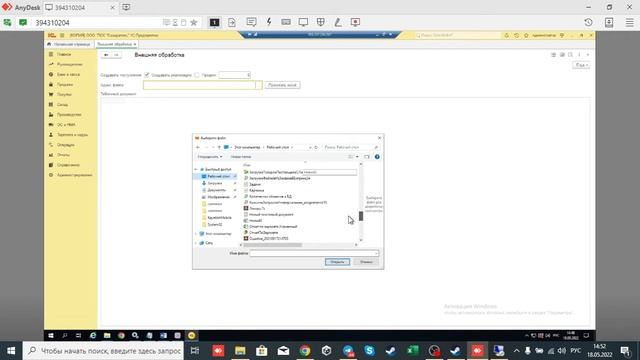
Task: Click 1C back navigation arrow
Action: click(x=106, y=55)
